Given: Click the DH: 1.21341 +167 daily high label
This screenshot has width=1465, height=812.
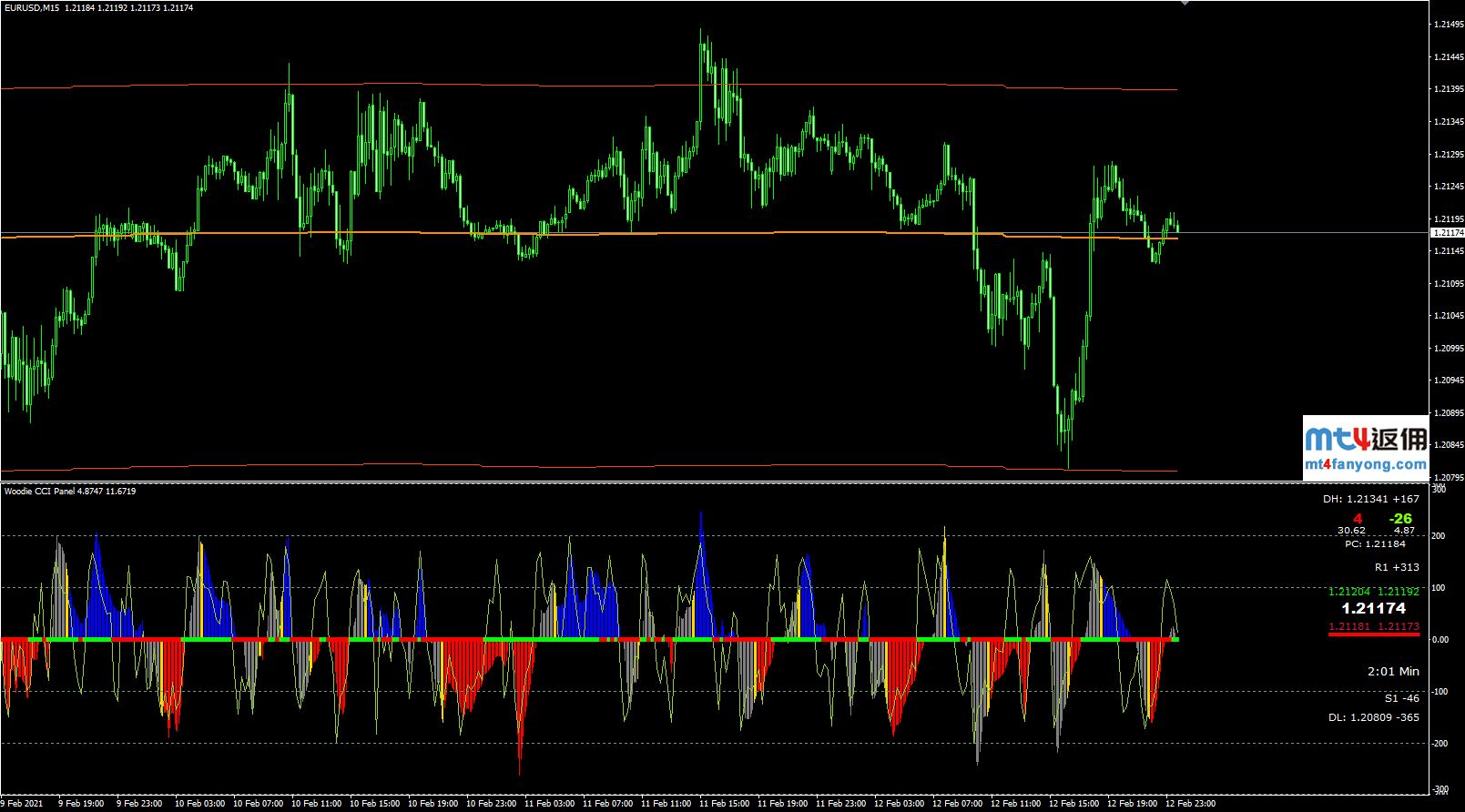Looking at the screenshot, I should [1370, 499].
